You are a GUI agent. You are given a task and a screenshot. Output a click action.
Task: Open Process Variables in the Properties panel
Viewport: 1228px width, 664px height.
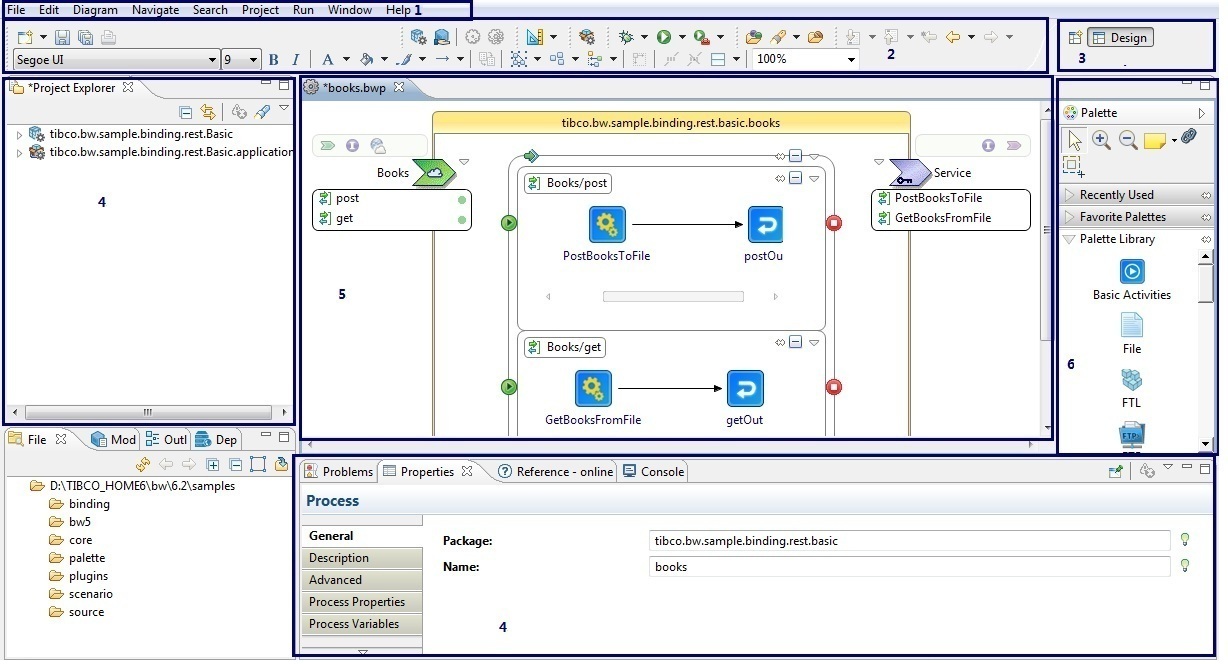[x=360, y=624]
